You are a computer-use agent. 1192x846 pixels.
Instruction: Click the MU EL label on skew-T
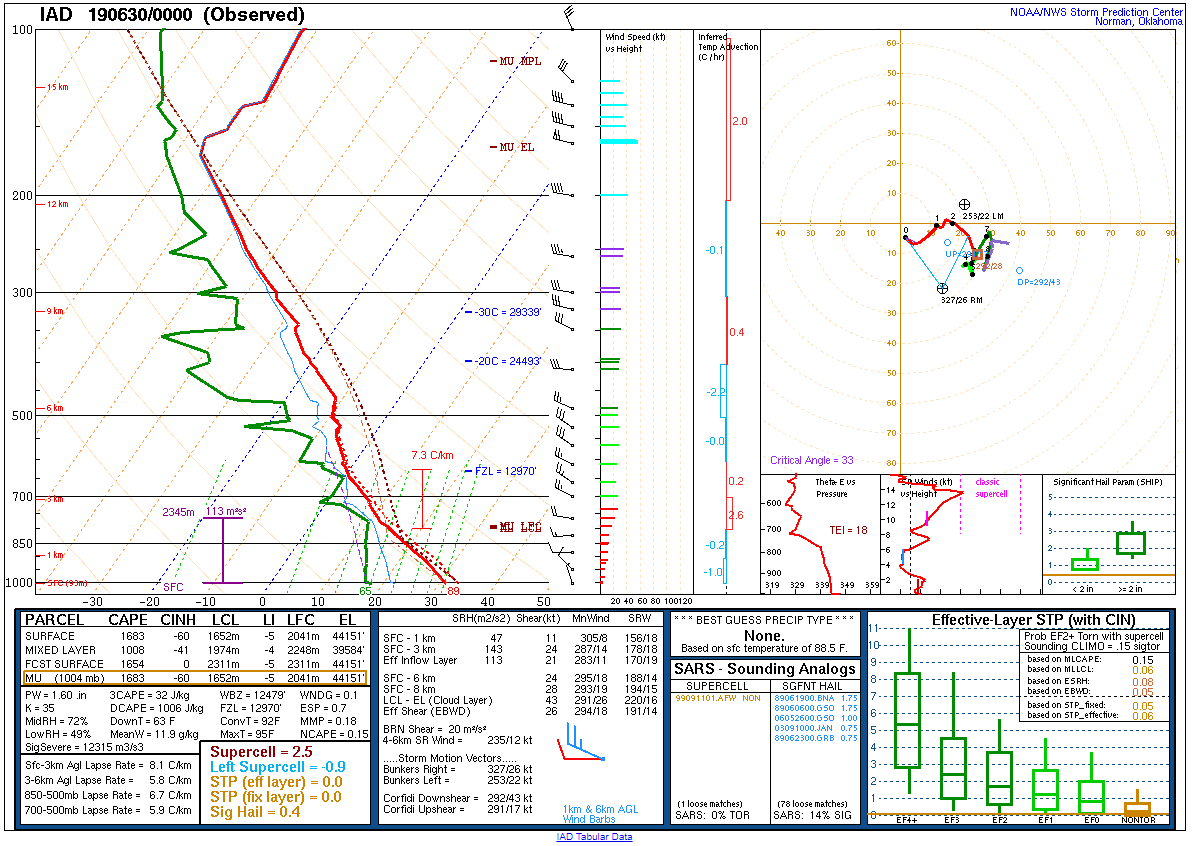(512, 147)
